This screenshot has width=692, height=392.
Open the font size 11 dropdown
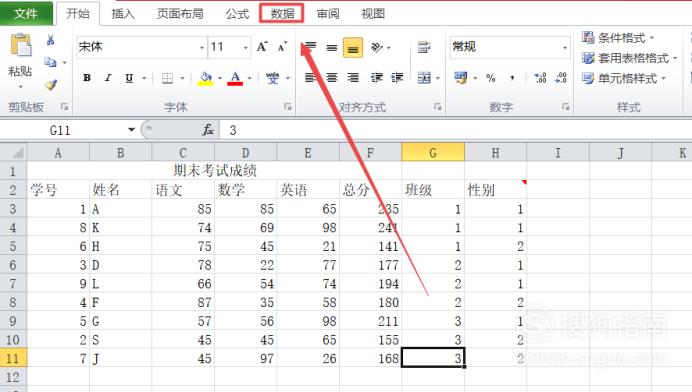pos(245,47)
